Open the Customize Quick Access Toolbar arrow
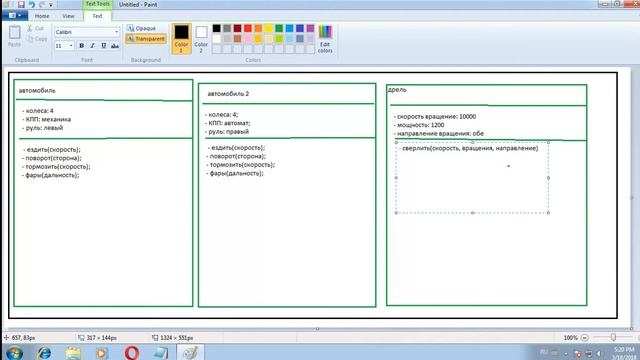 pos(51,5)
